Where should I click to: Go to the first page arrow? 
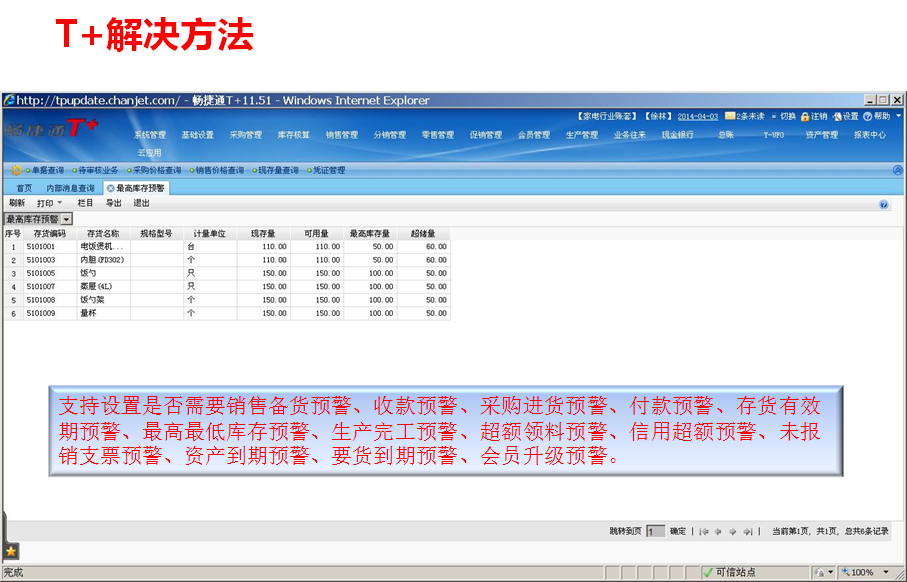(704, 532)
